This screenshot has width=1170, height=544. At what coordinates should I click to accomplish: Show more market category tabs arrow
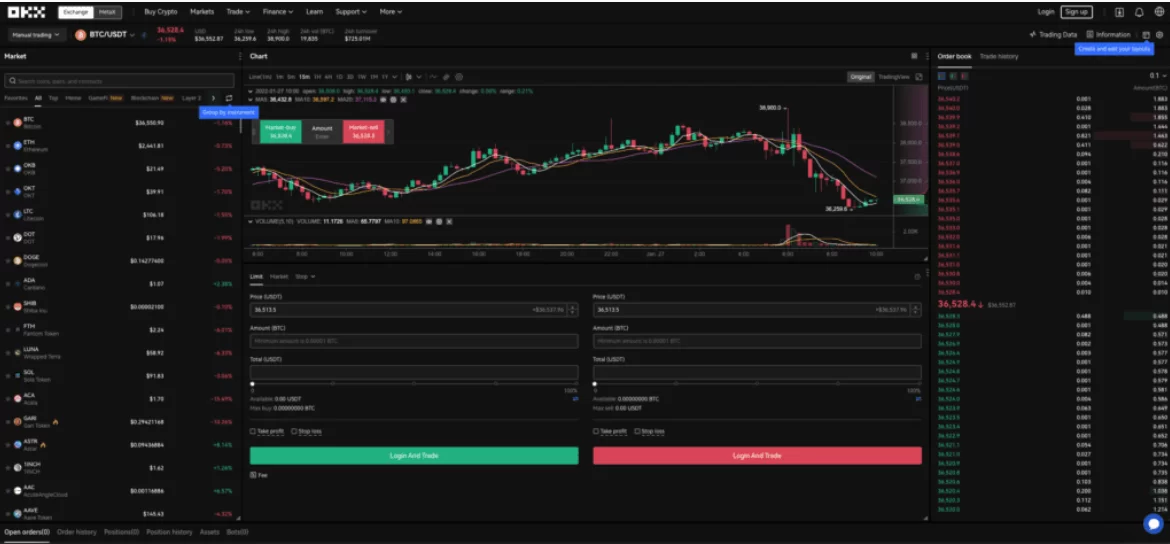[213, 98]
